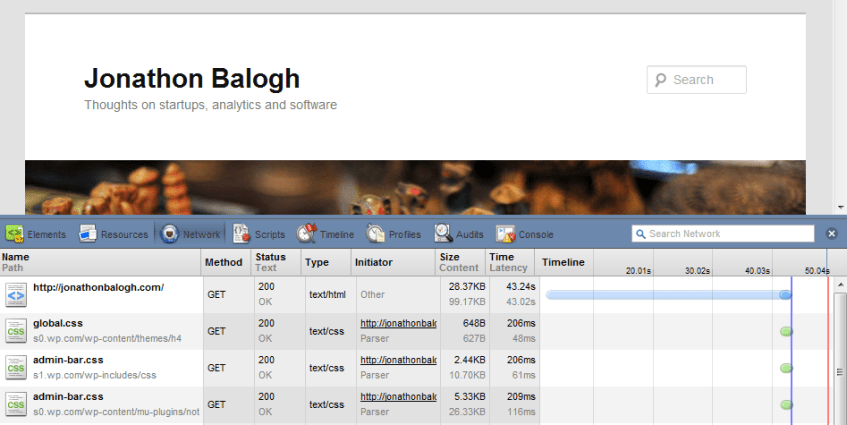This screenshot has height=425, width=847.
Task: Click the page scrollbar down arrow
Action: click(840, 207)
